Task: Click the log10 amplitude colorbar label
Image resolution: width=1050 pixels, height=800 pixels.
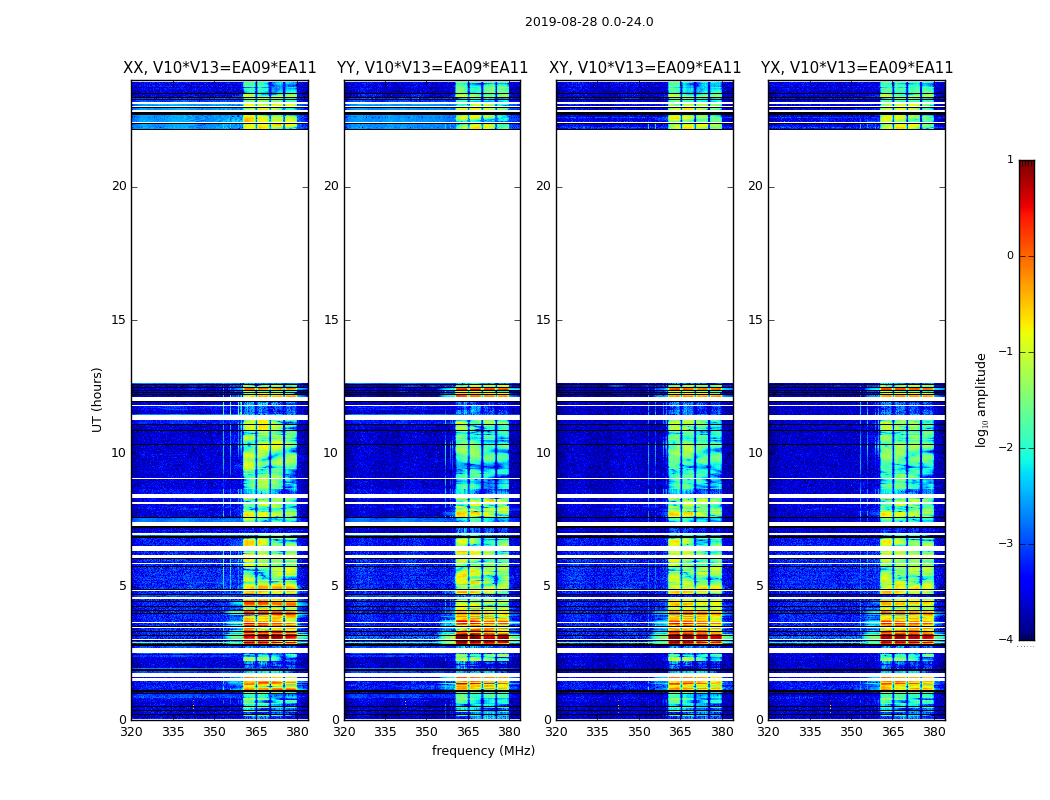Action: click(x=982, y=399)
